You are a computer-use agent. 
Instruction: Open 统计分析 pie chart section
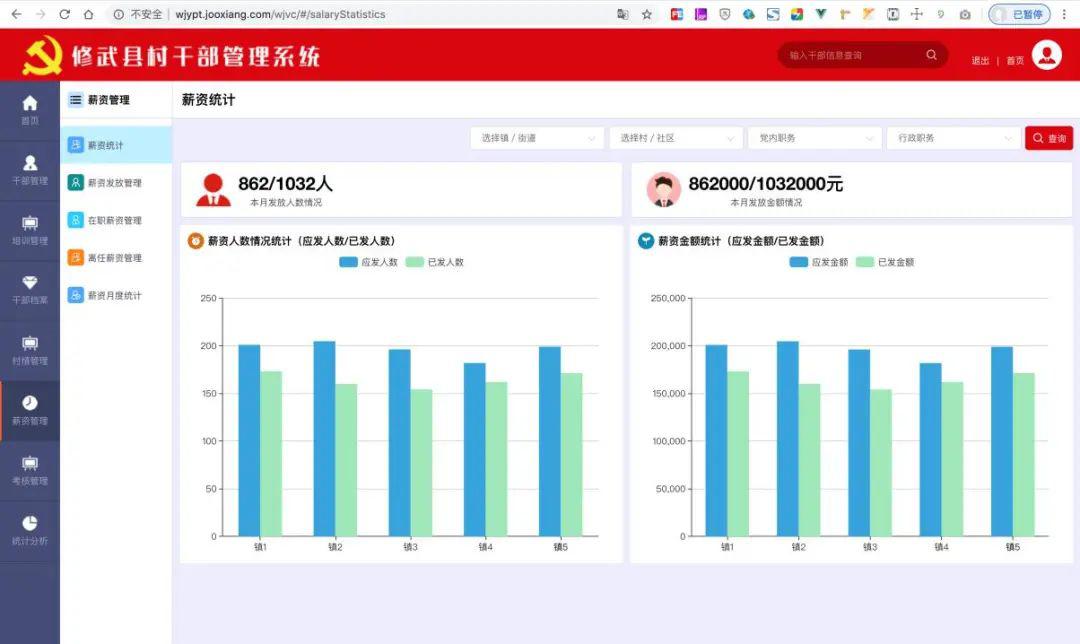click(30, 529)
